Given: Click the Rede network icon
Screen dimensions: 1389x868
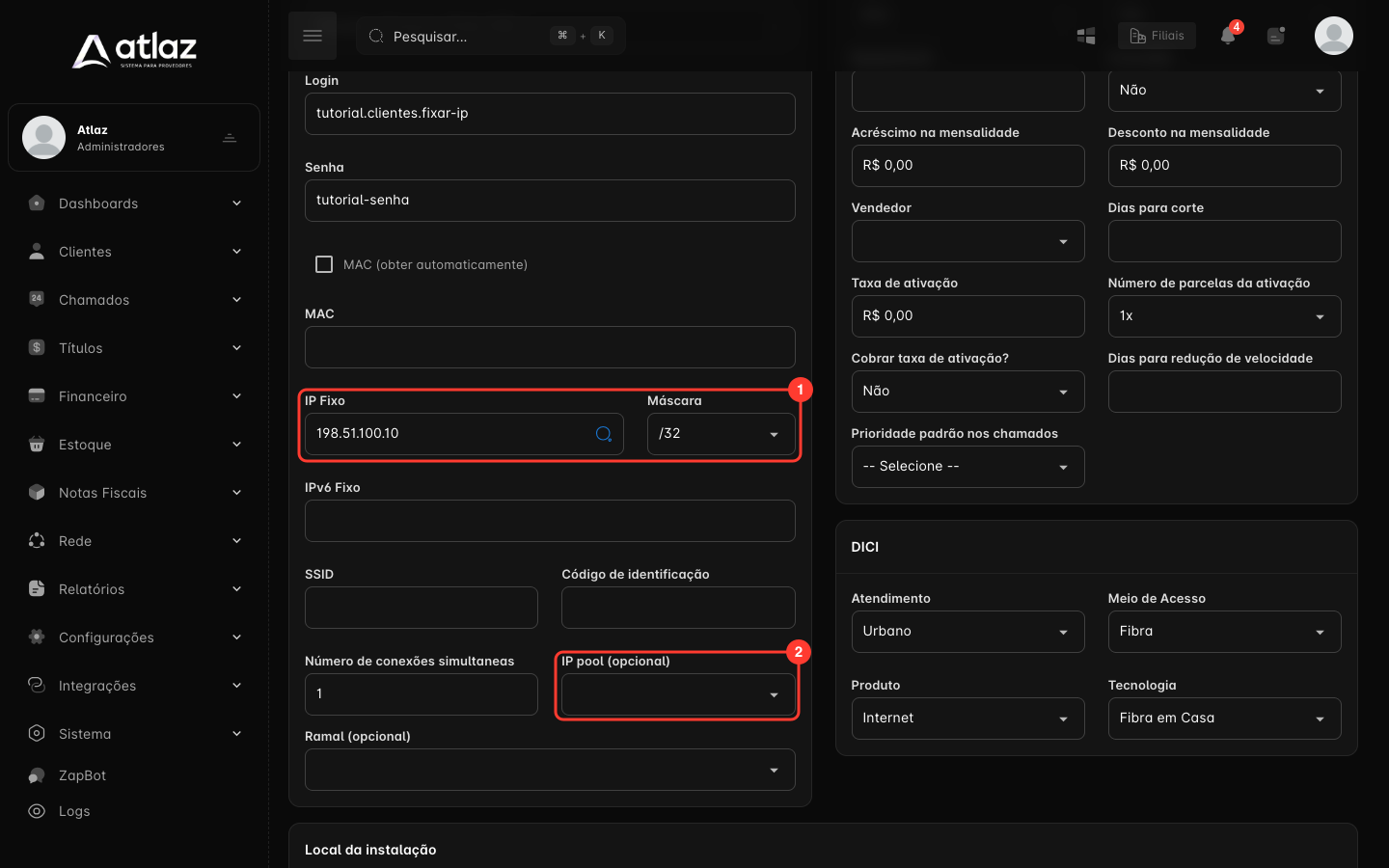Looking at the screenshot, I should (x=37, y=540).
